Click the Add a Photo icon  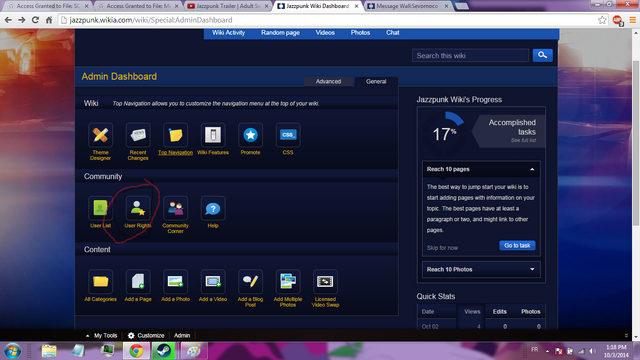tap(176, 282)
